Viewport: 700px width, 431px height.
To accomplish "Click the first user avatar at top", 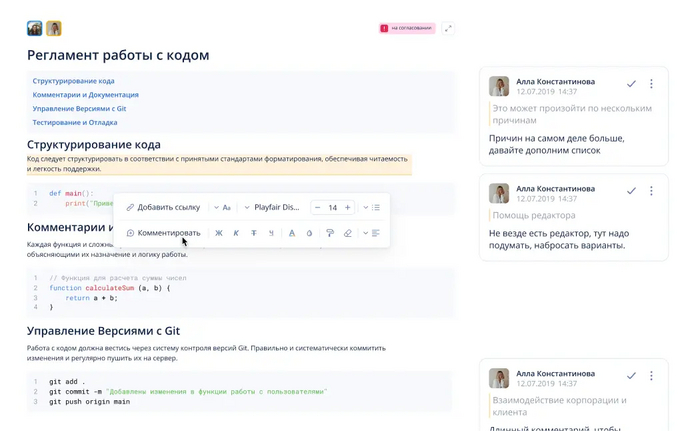I will (34, 28).
